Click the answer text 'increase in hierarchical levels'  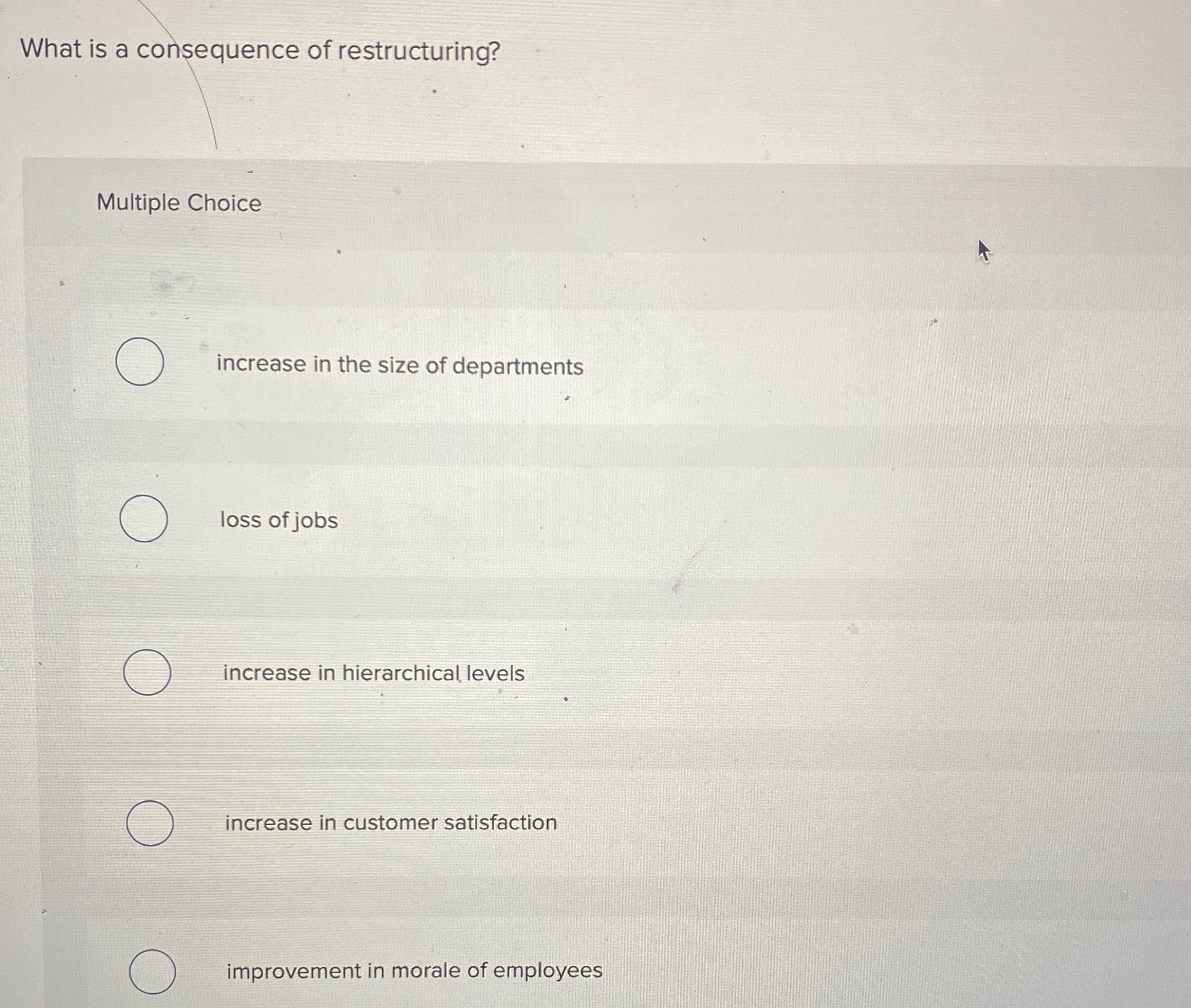[x=372, y=674]
